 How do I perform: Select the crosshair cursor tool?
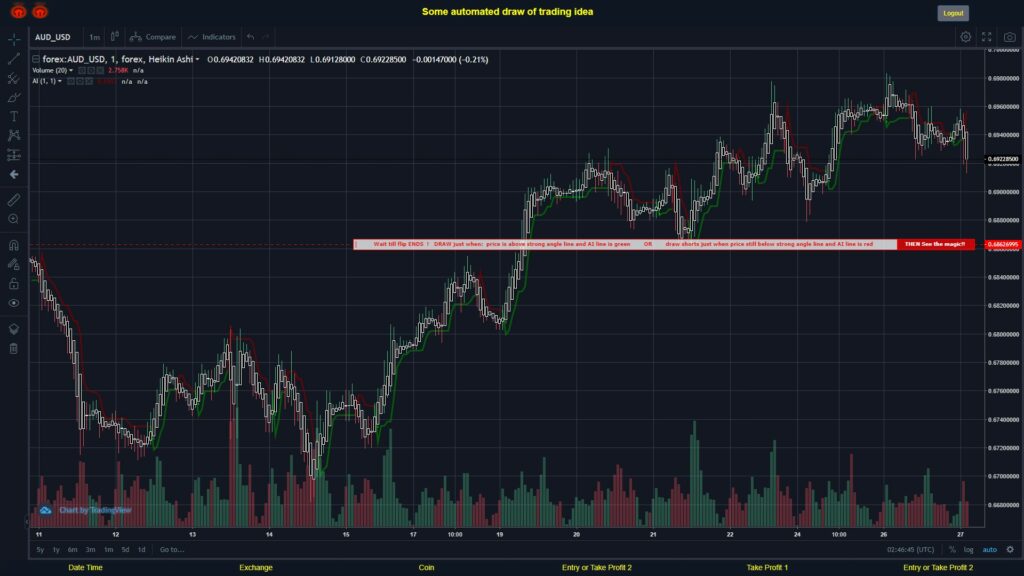pos(14,39)
